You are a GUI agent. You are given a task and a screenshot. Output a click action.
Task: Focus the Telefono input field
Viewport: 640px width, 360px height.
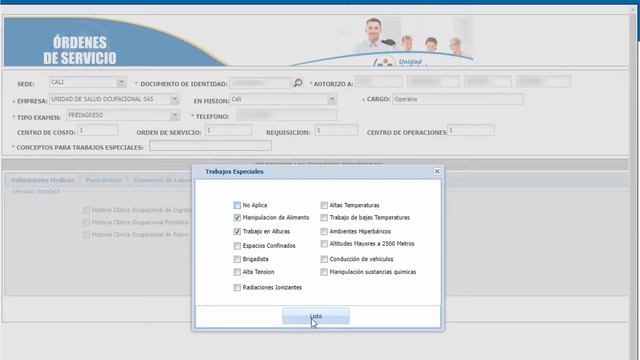(287, 115)
